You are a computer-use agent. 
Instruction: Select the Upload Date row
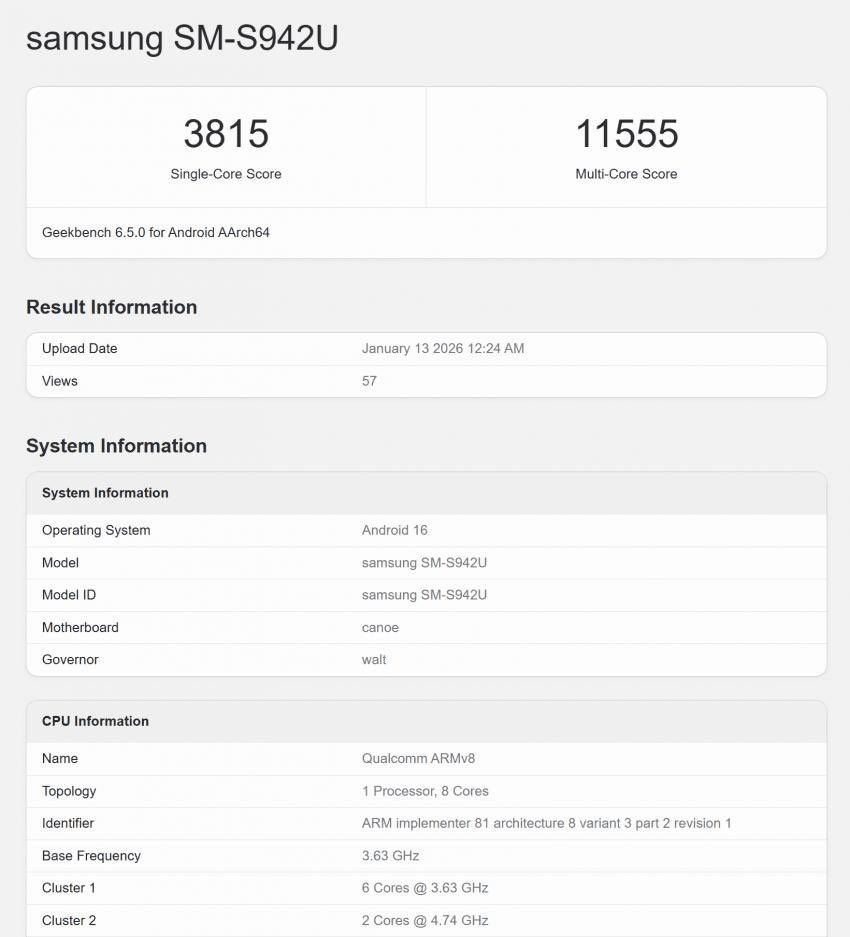pyautogui.click(x=425, y=348)
